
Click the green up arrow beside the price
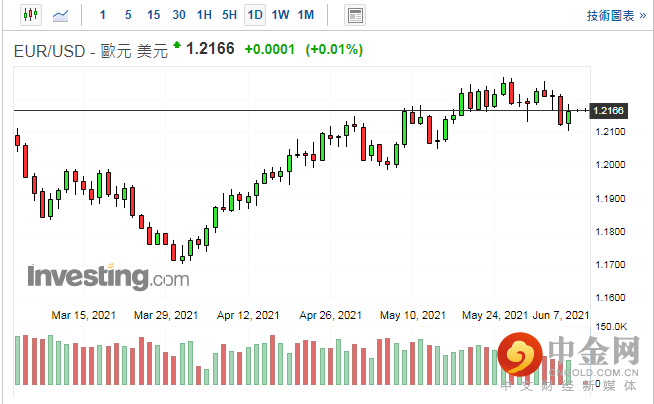(177, 45)
